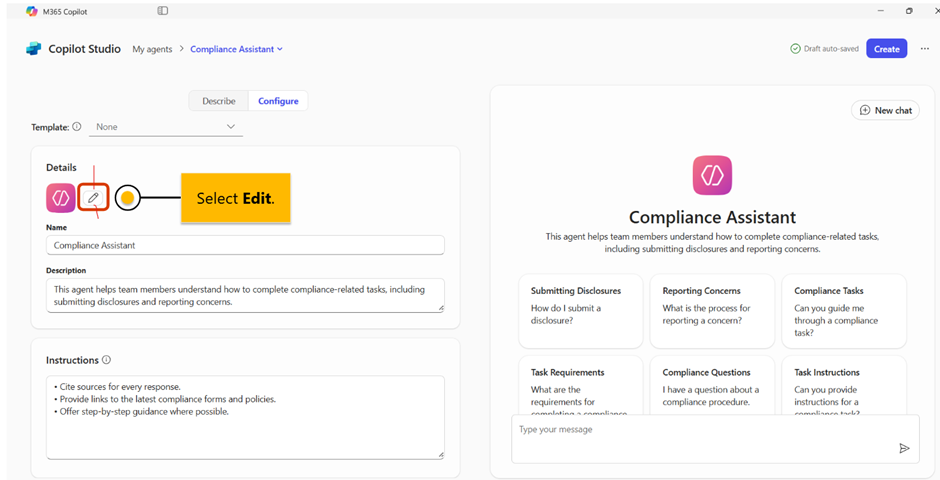940x480 pixels.
Task: Click into the Instructions text area
Action: 245,418
